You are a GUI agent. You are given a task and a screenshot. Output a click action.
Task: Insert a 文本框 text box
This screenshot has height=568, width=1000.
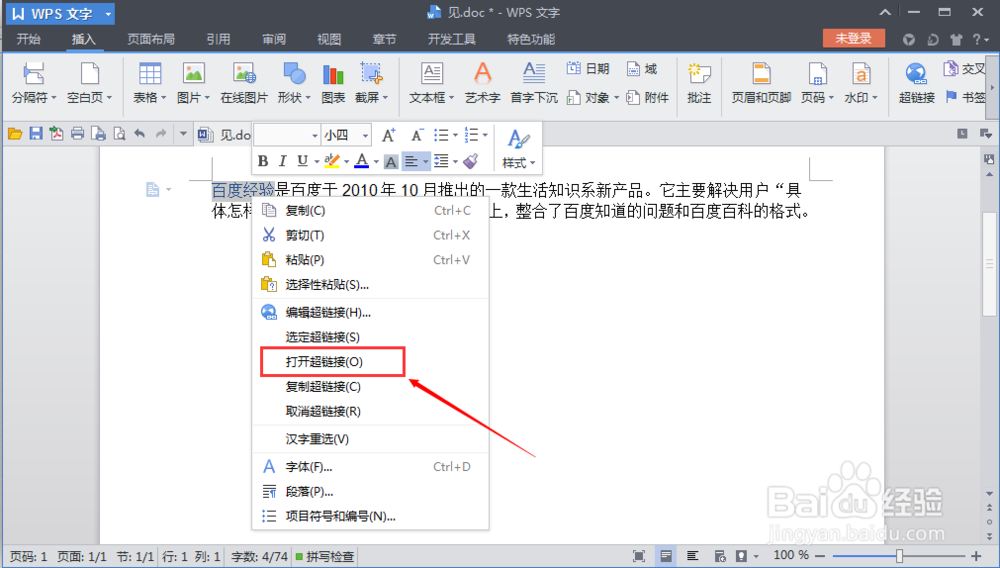pyautogui.click(x=432, y=82)
